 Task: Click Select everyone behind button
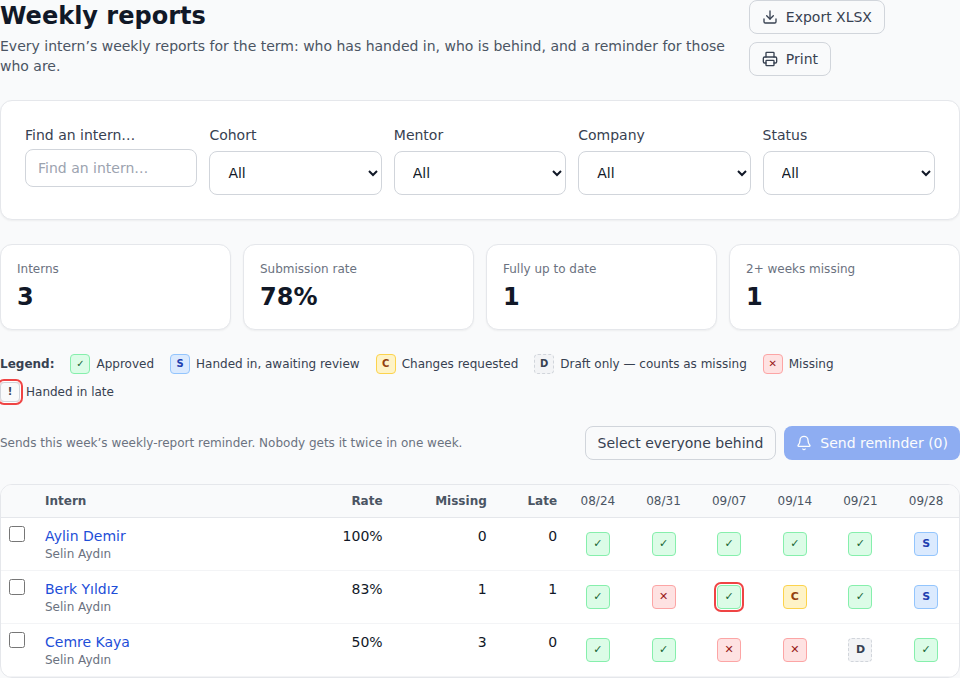click(x=680, y=443)
